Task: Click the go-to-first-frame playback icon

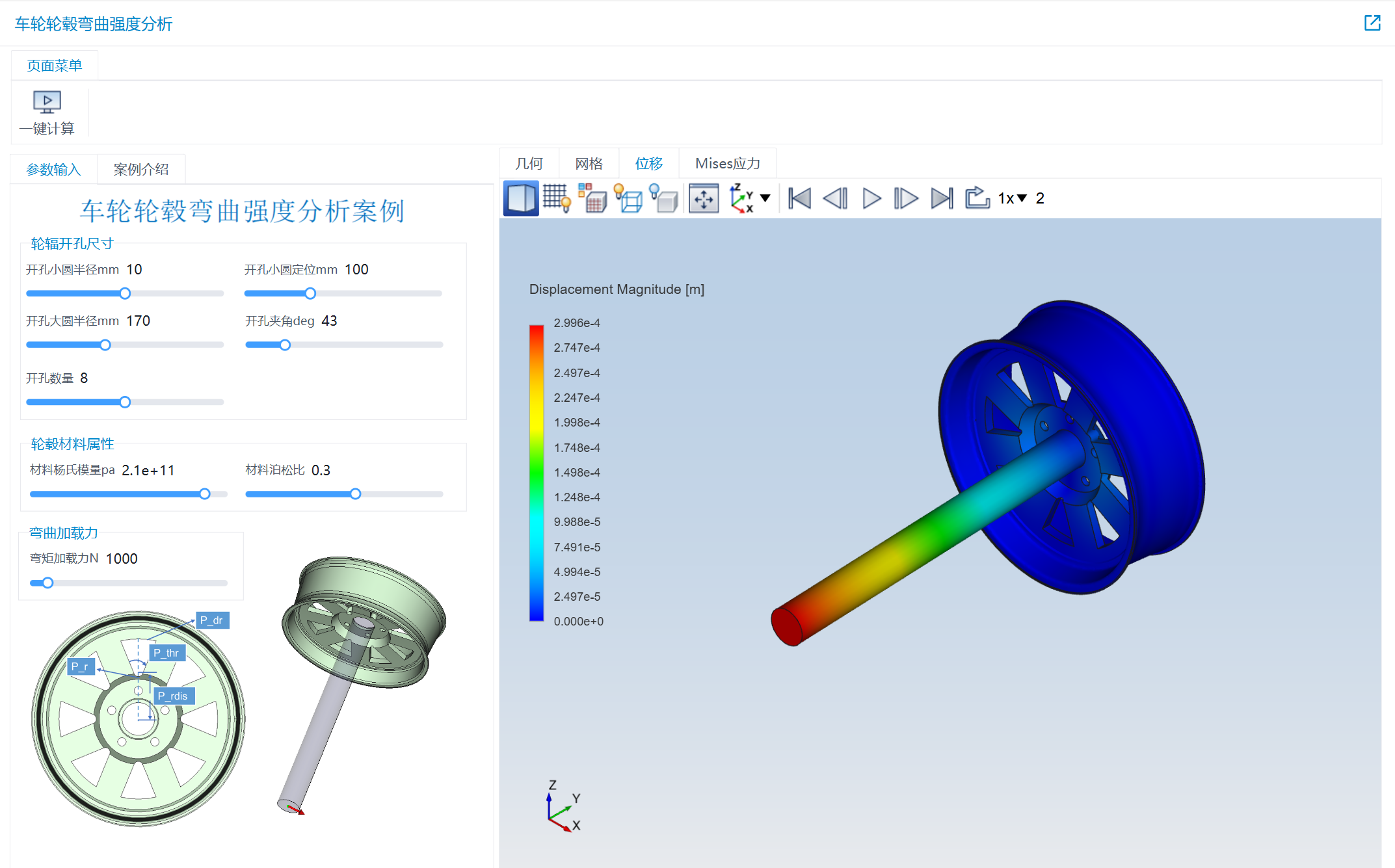Action: coord(800,198)
